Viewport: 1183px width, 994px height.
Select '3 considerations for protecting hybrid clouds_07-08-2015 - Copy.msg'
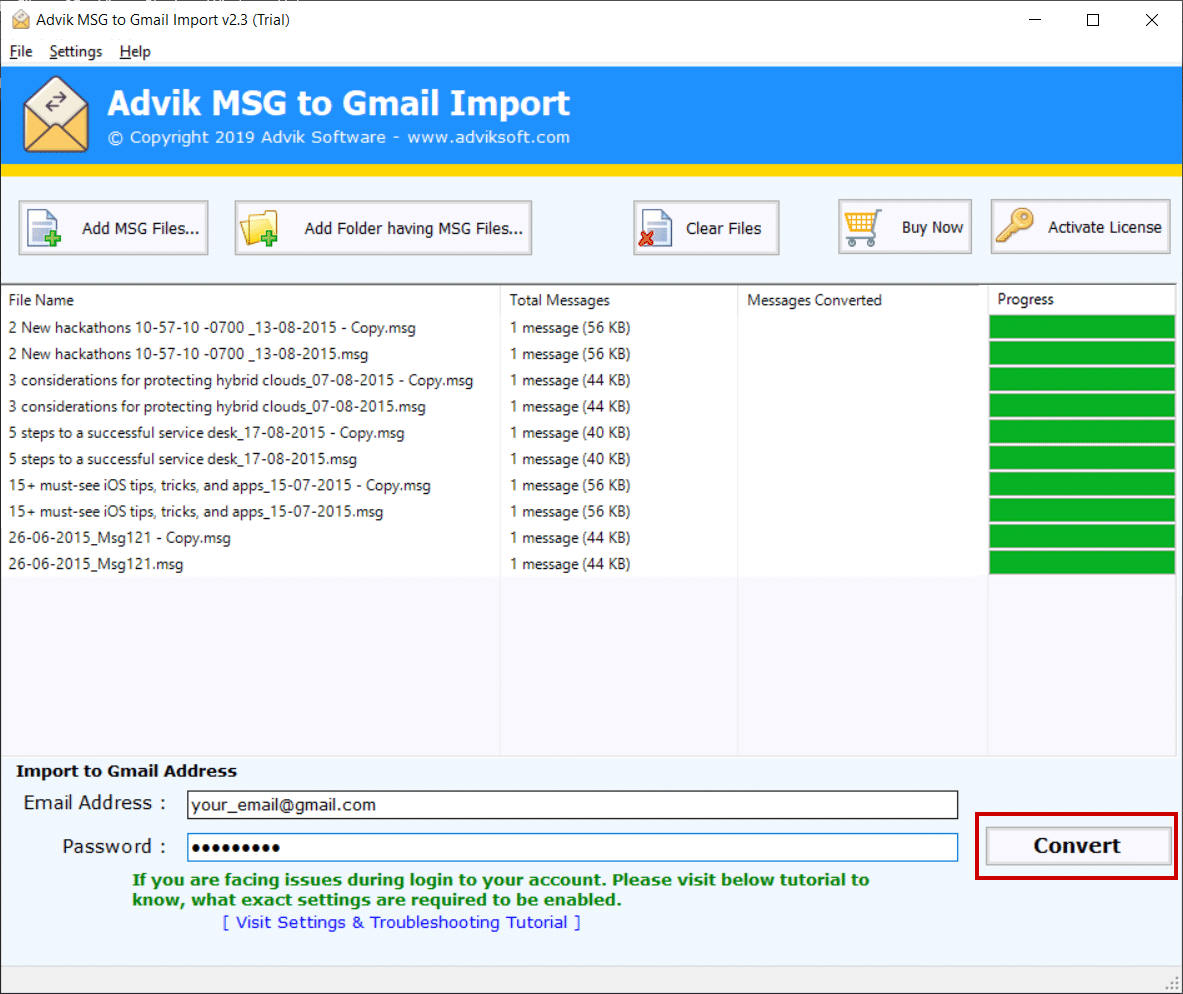tap(241, 380)
